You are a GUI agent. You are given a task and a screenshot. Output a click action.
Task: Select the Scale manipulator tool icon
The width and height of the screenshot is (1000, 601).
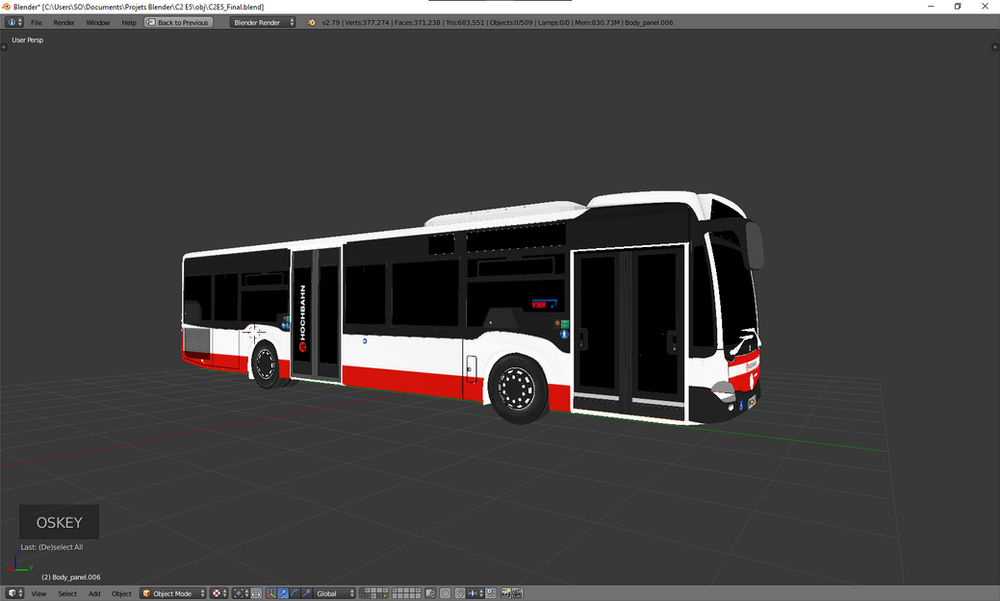(x=306, y=593)
